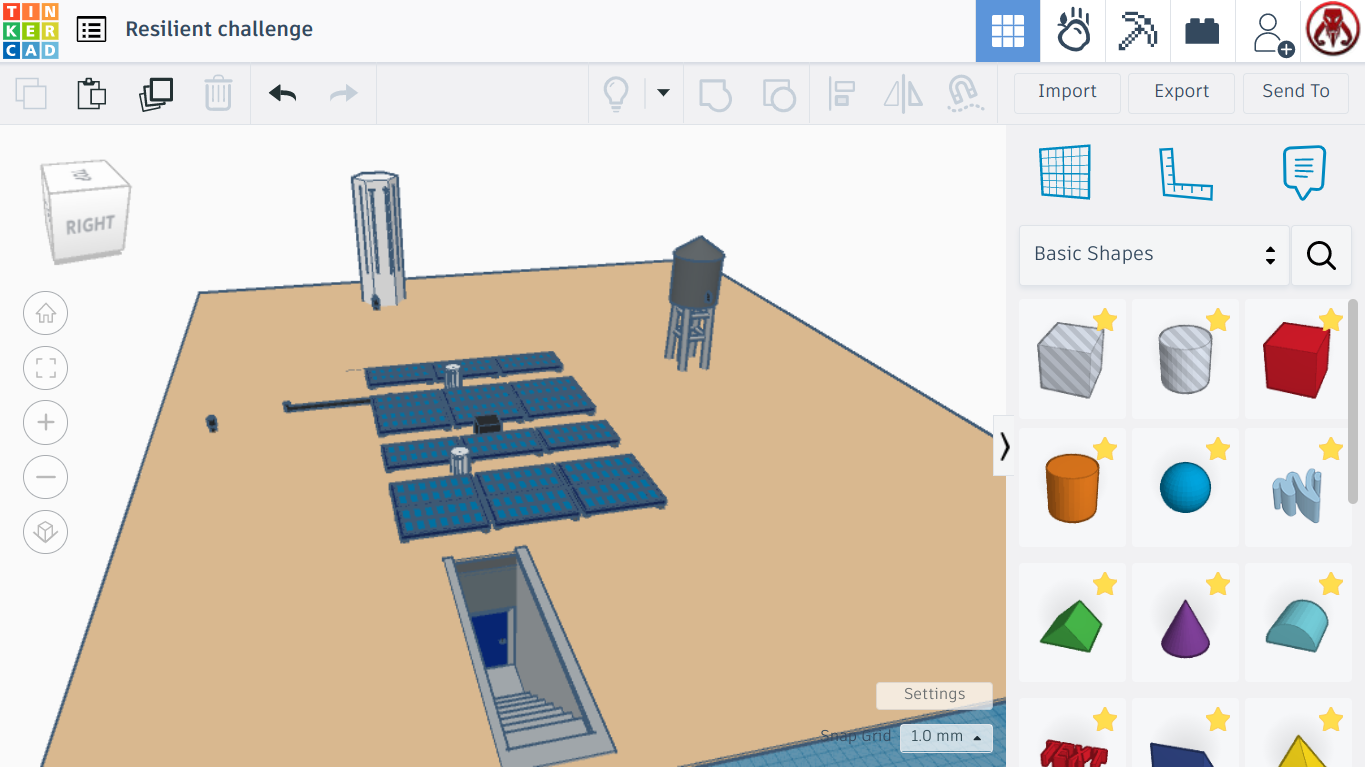
Task: Open Bricks mode icon
Action: click(1202, 31)
